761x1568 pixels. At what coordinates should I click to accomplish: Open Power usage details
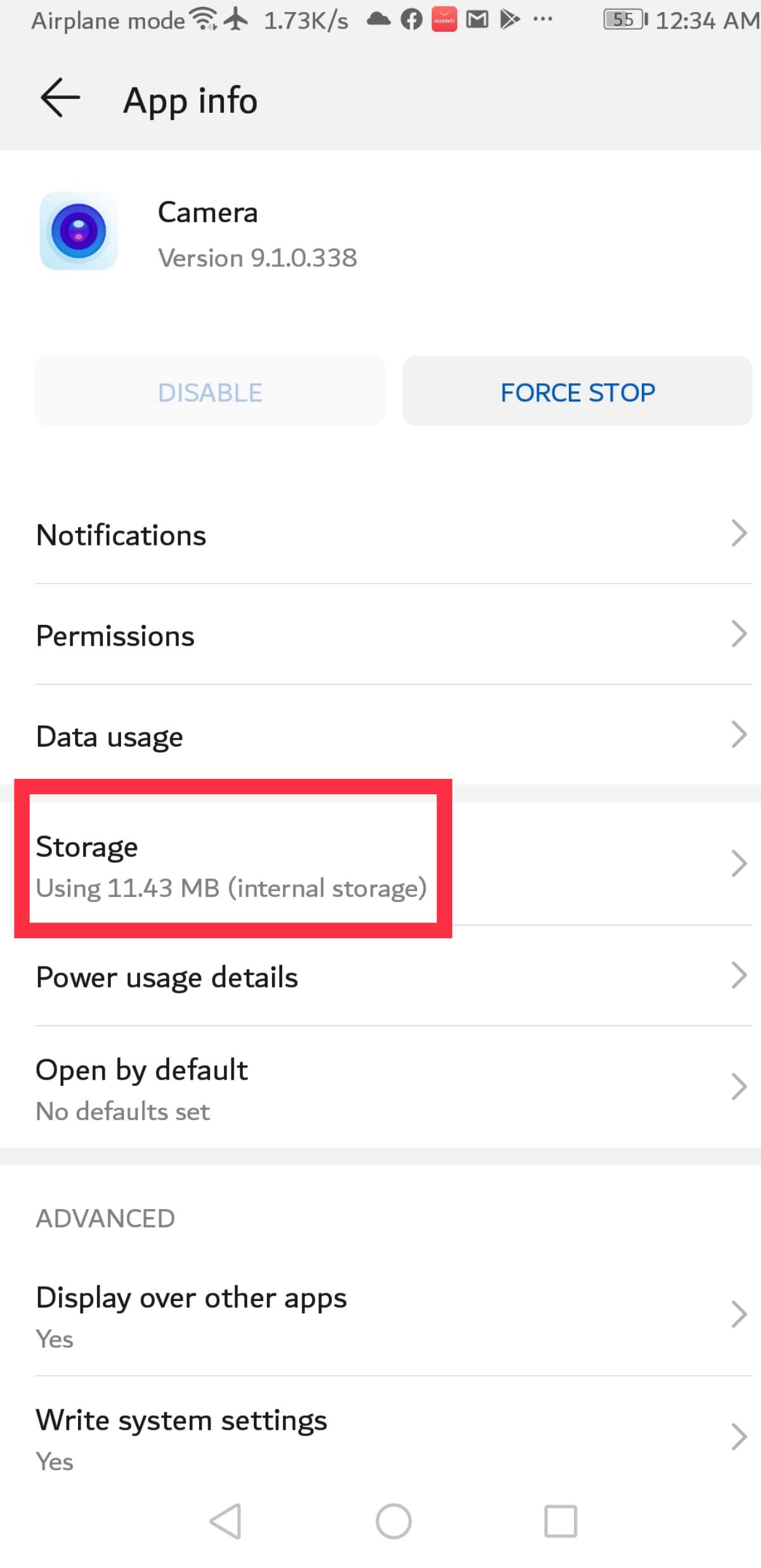pos(380,977)
